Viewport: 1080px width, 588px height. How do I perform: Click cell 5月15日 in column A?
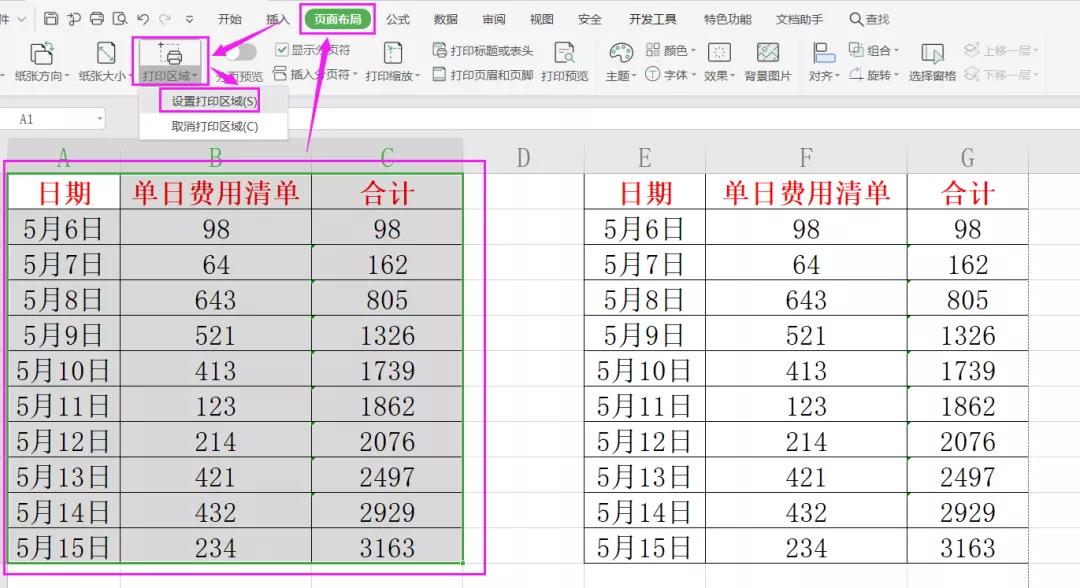63,547
